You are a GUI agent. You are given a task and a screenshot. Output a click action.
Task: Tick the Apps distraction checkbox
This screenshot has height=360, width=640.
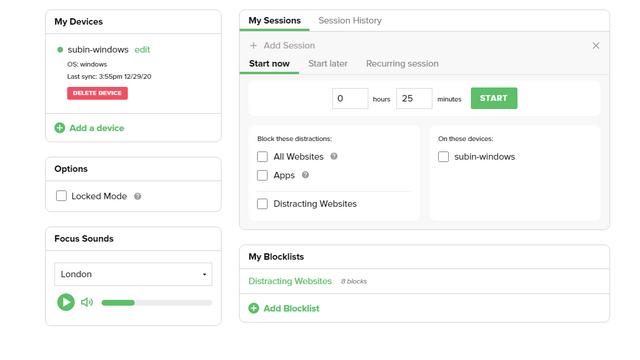pos(262,176)
